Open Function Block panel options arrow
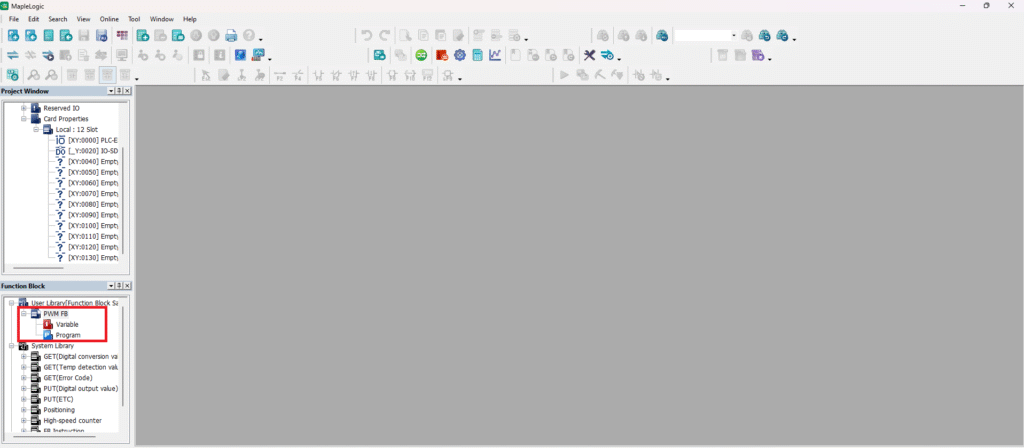Image resolution: width=1024 pixels, height=448 pixels. (111, 286)
